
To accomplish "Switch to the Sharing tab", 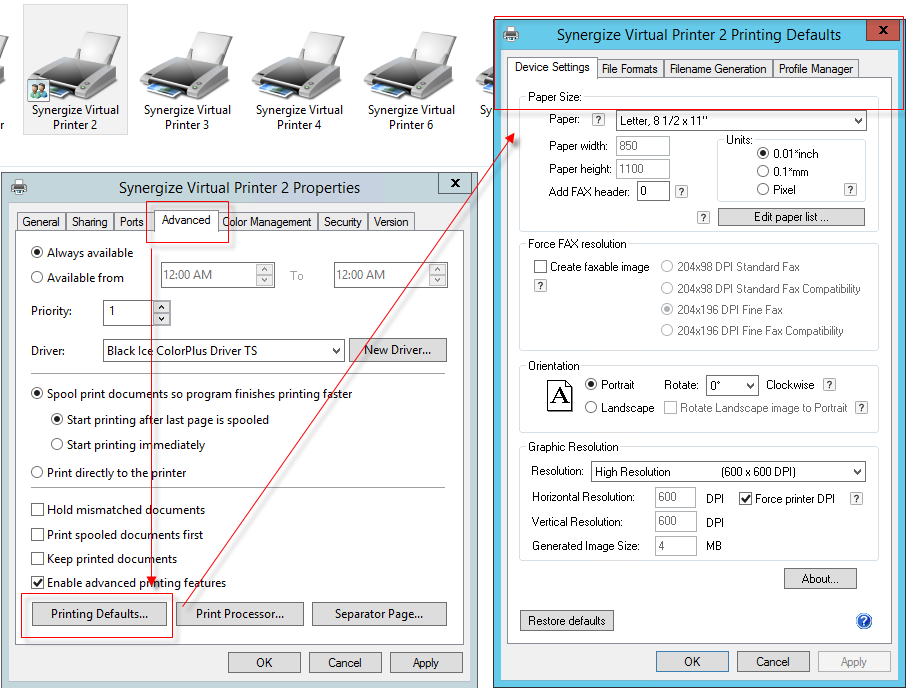I will (x=90, y=222).
